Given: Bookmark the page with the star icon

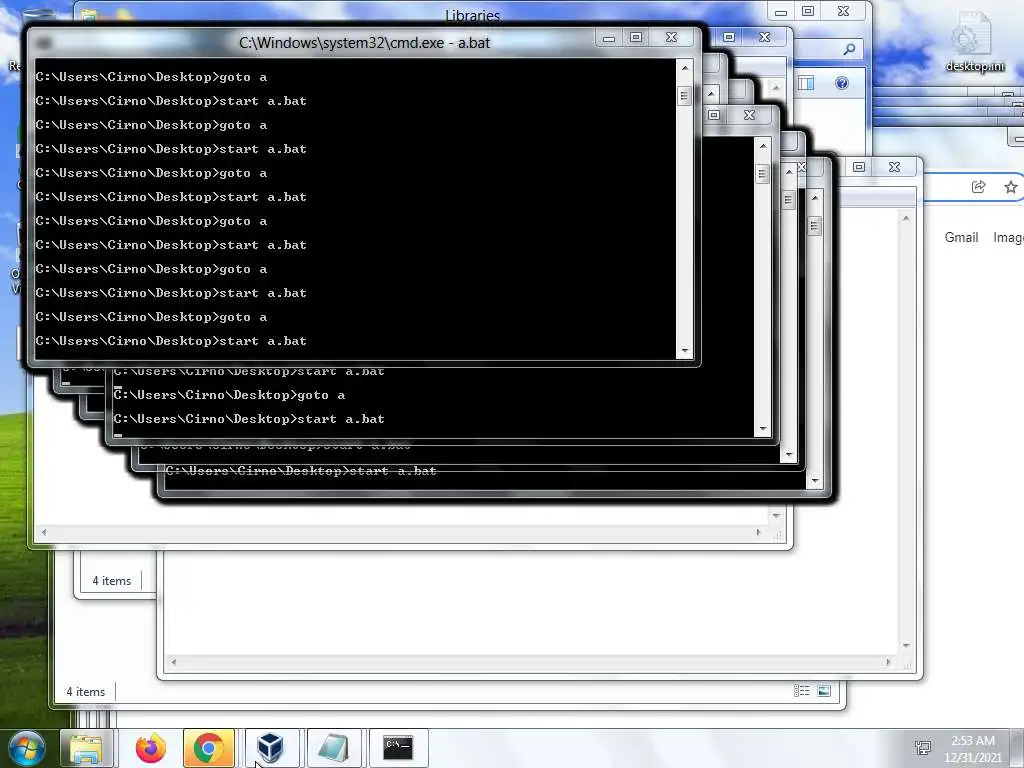Looking at the screenshot, I should tap(1011, 187).
